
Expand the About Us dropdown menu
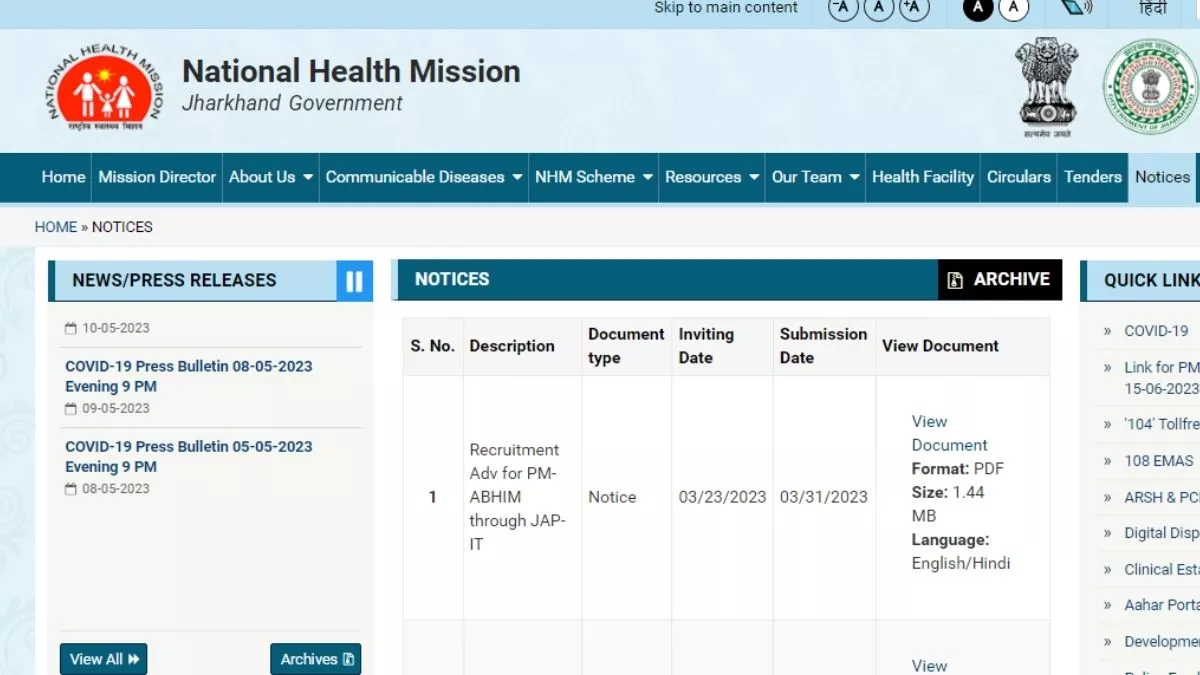click(270, 177)
